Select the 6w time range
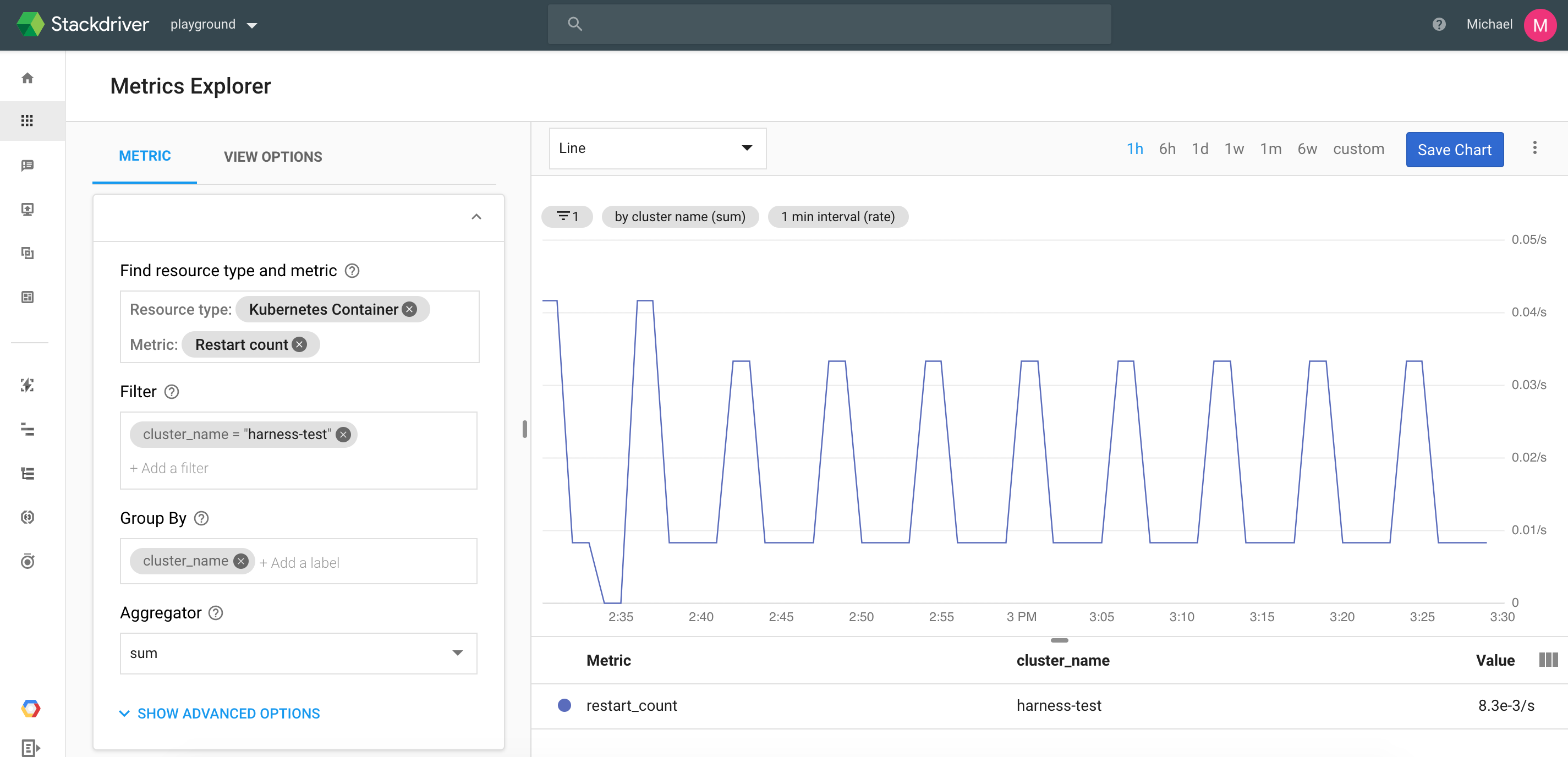Screen dimensions: 1568x757 1307,149
